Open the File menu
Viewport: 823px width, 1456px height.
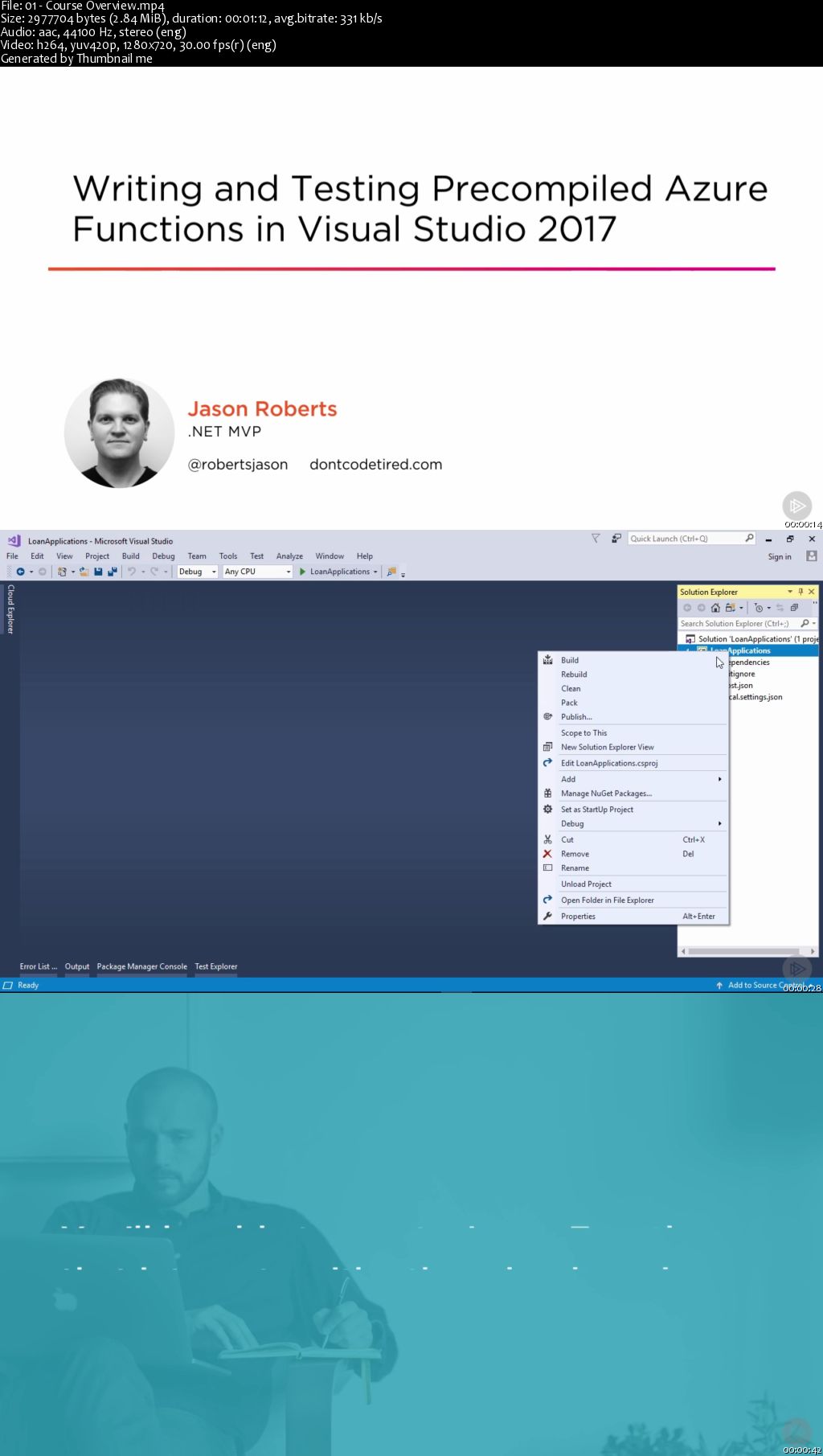coord(12,556)
